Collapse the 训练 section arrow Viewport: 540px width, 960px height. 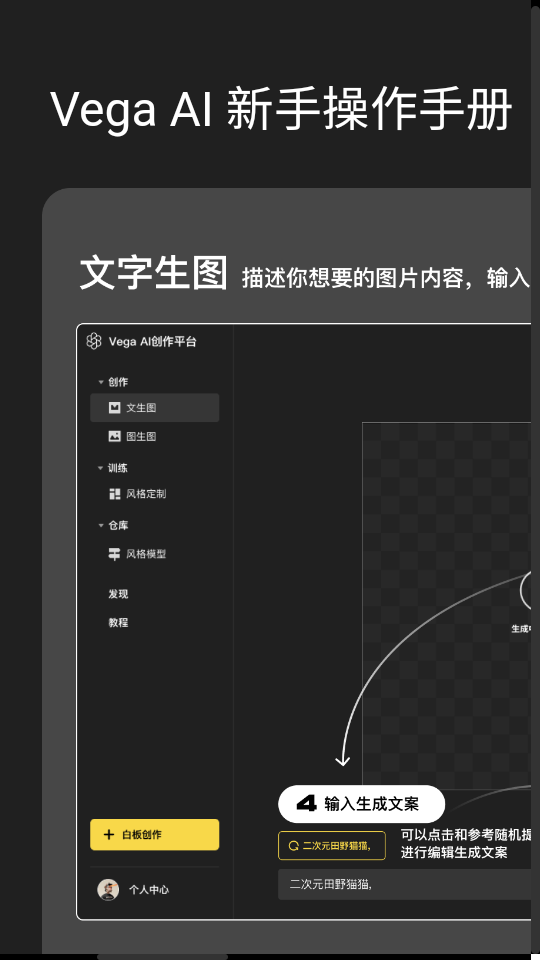pyautogui.click(x=100, y=468)
